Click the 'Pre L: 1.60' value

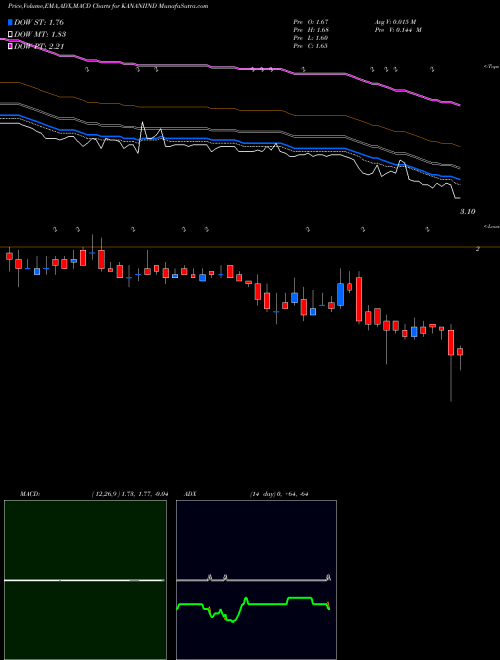[x=311, y=38]
